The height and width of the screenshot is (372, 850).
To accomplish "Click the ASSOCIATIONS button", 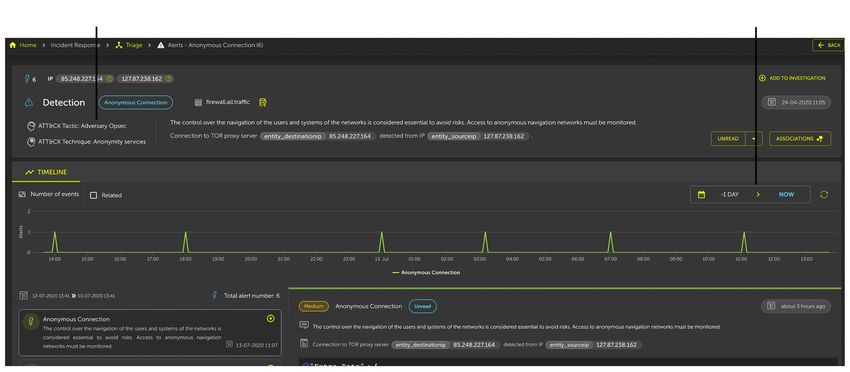I will tap(800, 139).
